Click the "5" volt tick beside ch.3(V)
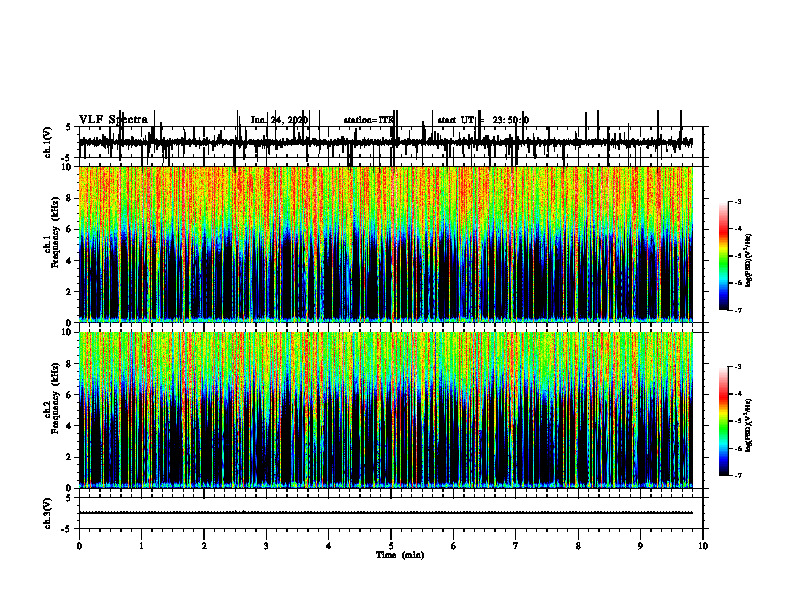This screenshot has width=792, height=612. coord(68,498)
